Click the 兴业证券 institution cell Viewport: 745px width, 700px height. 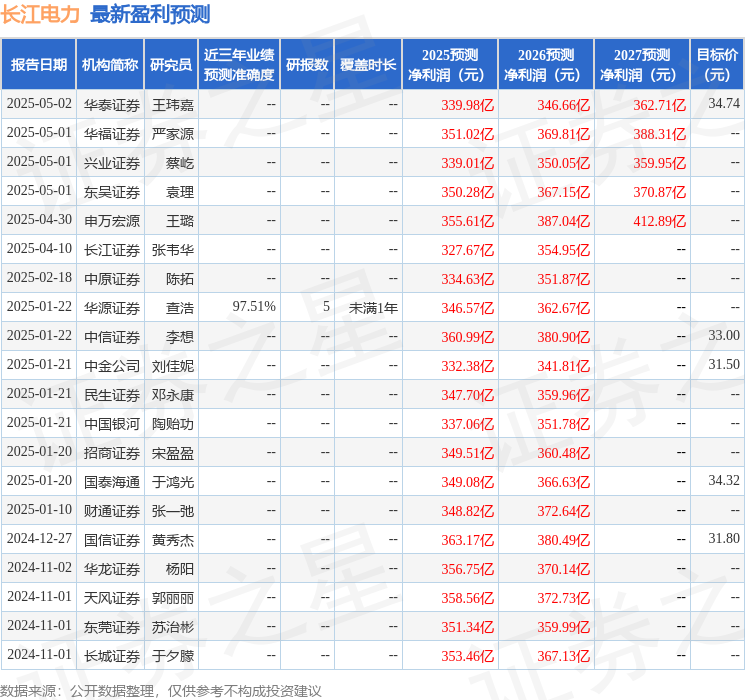[x=112, y=163]
